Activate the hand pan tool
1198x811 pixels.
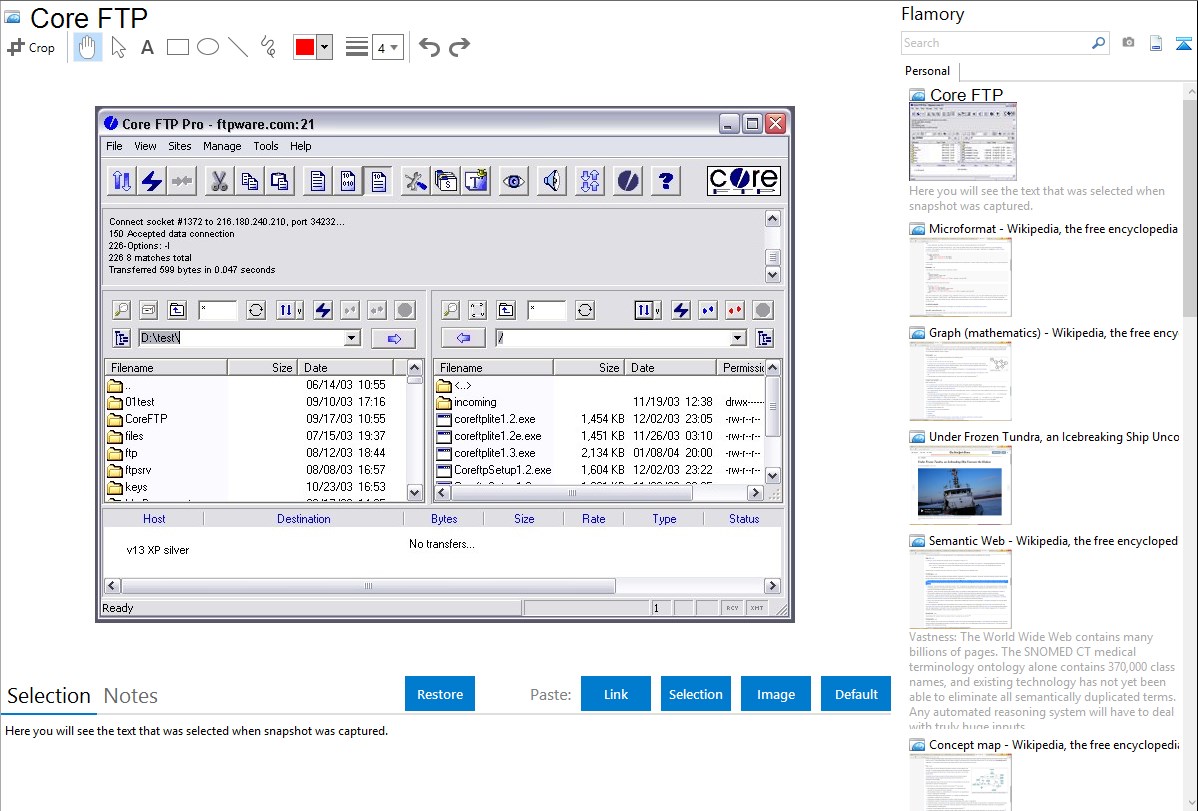(87, 47)
